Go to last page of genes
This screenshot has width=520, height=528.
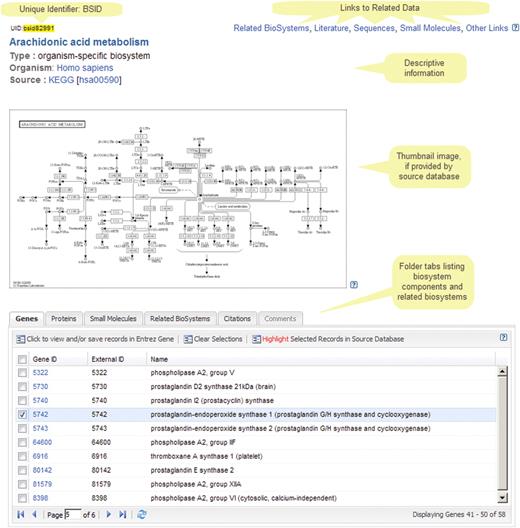(x=123, y=514)
